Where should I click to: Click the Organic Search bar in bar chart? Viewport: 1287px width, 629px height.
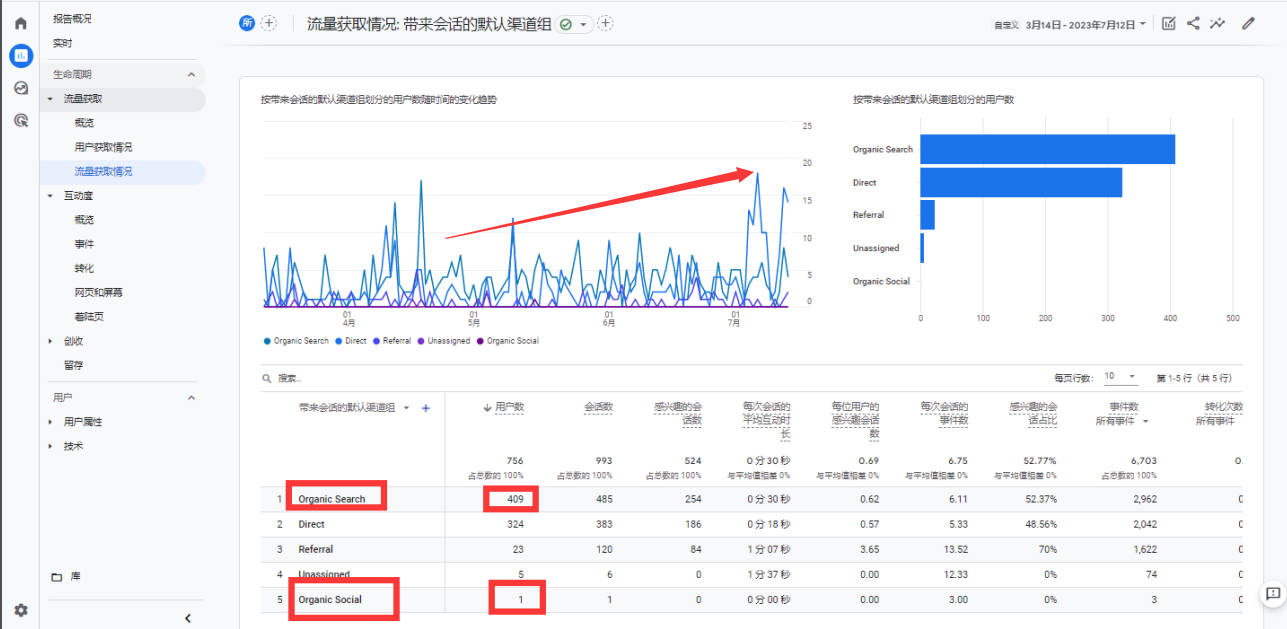click(x=1047, y=149)
